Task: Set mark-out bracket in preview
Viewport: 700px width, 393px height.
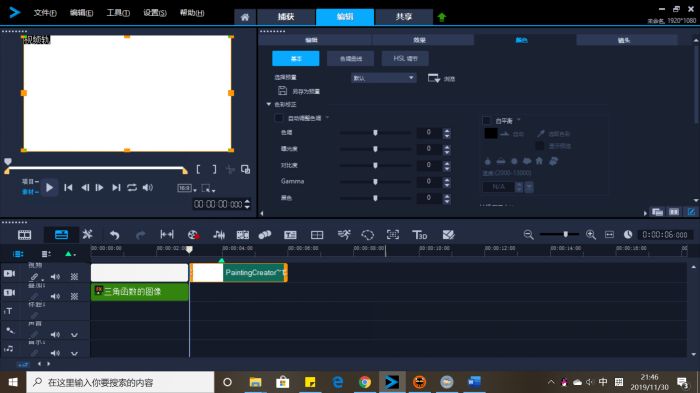Action: tap(214, 169)
